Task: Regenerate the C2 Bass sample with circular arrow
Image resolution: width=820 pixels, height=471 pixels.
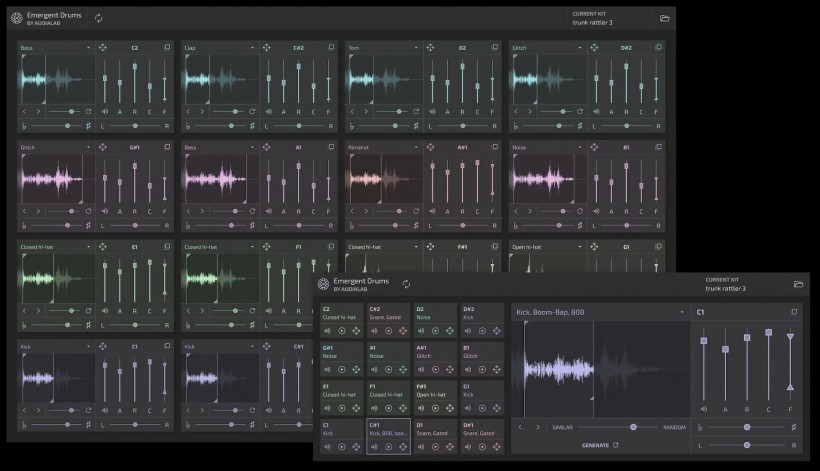Action: (88, 112)
